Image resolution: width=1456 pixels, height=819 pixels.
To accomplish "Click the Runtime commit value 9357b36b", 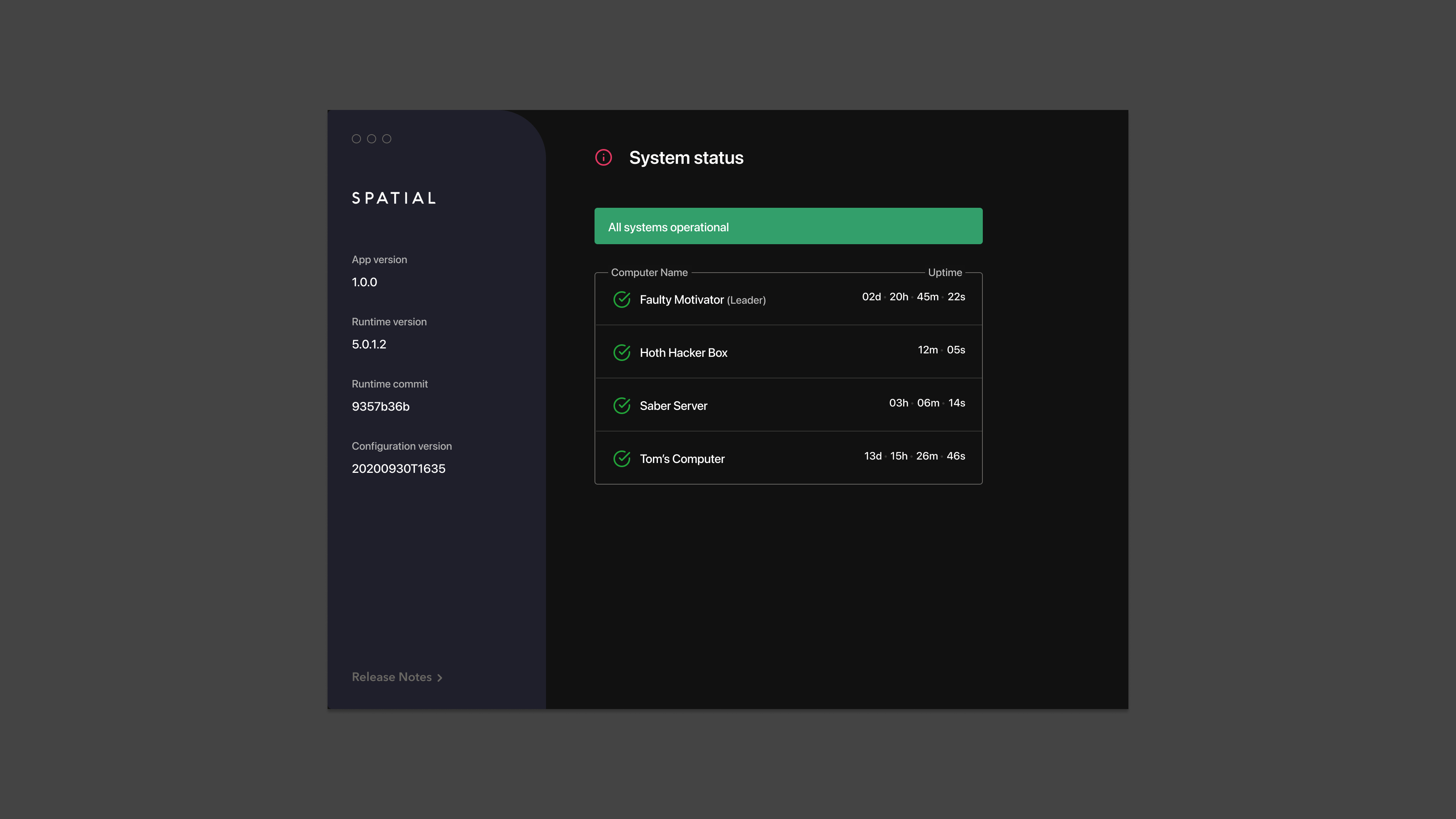I will (x=380, y=406).
